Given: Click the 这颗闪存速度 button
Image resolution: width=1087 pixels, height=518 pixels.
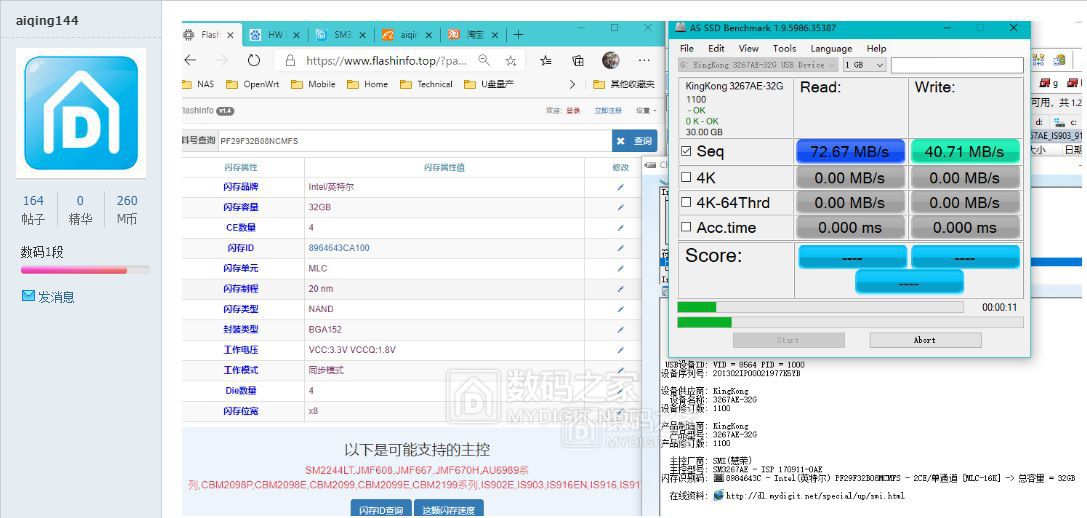Looking at the screenshot, I should 449,510.
